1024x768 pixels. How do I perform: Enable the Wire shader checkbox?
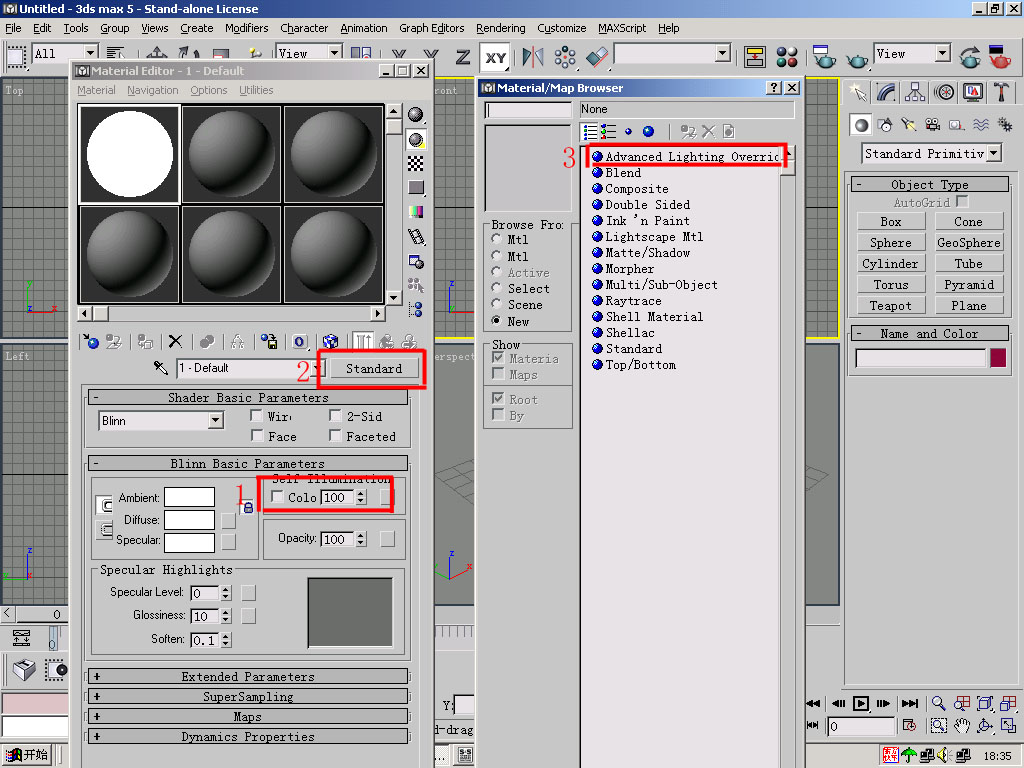(257, 416)
